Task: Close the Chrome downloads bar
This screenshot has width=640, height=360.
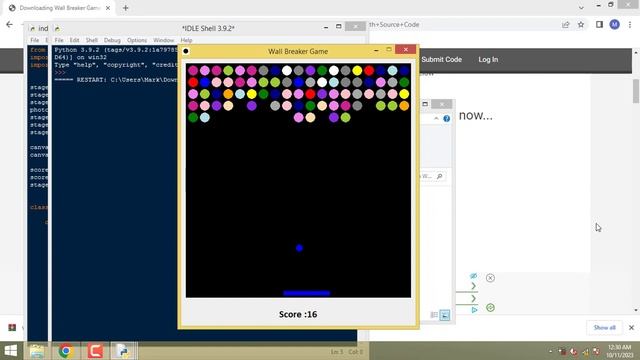Action: [631, 327]
